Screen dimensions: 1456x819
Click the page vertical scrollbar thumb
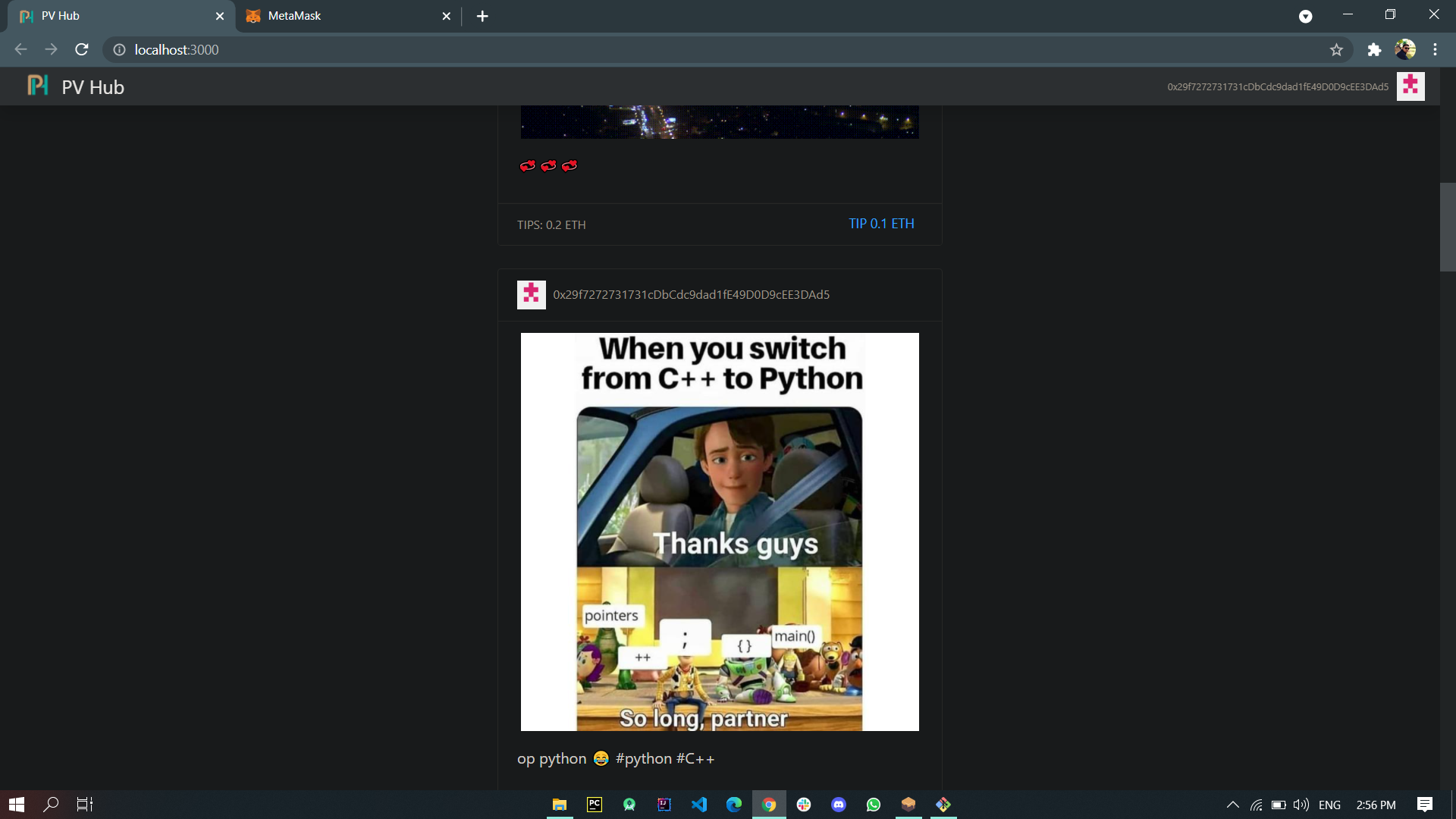(1447, 227)
